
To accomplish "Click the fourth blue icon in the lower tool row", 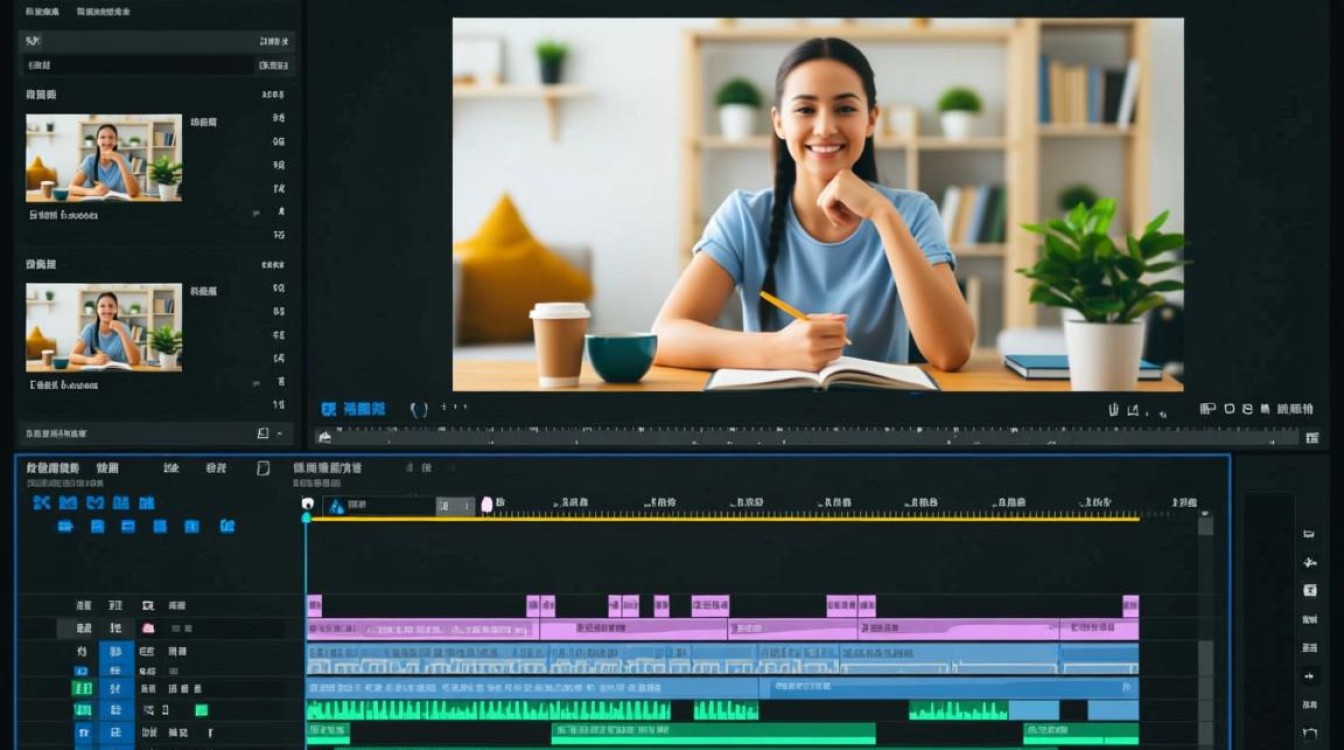I will click(x=160, y=526).
